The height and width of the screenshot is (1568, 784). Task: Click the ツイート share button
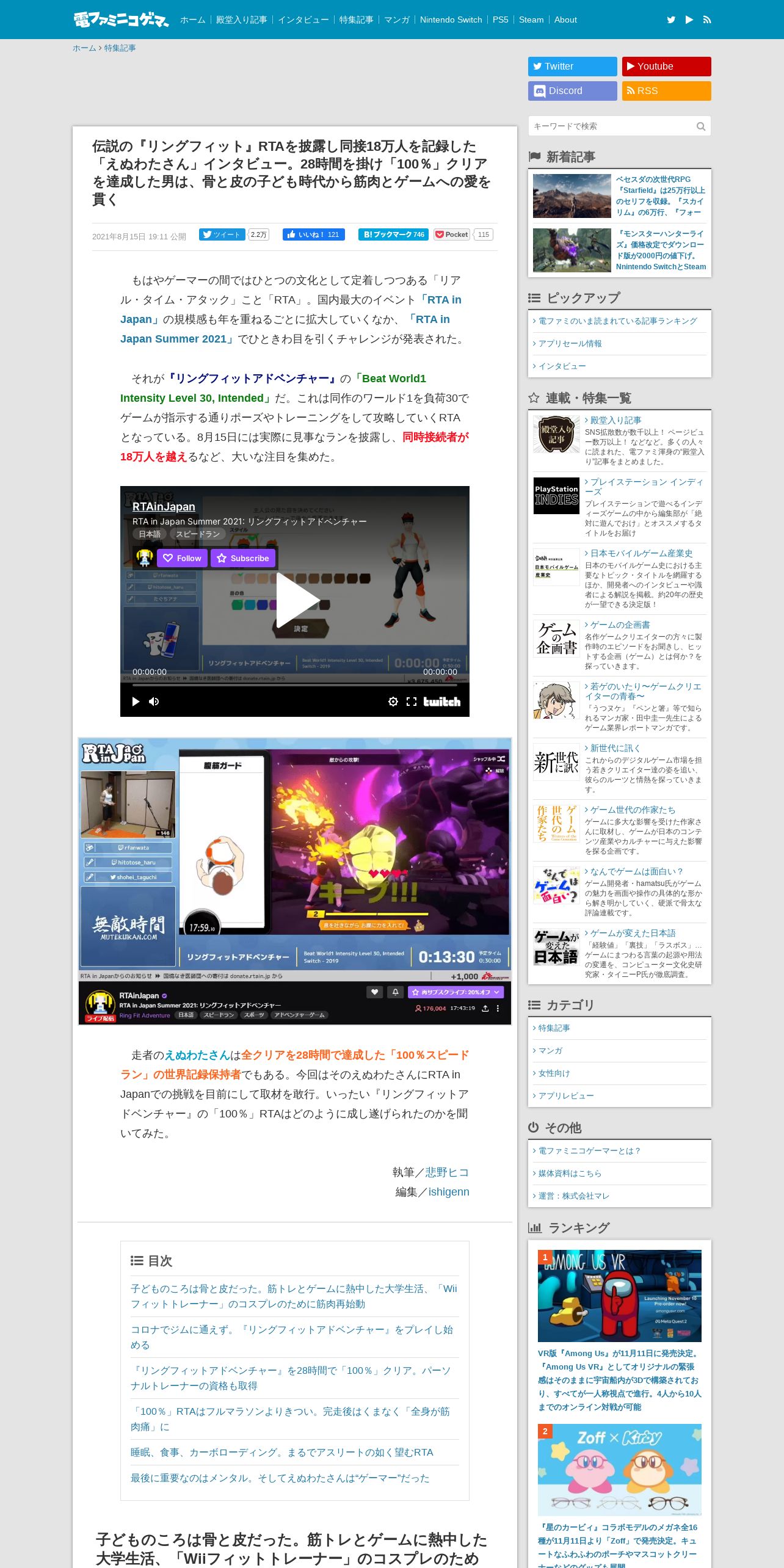coord(222,234)
